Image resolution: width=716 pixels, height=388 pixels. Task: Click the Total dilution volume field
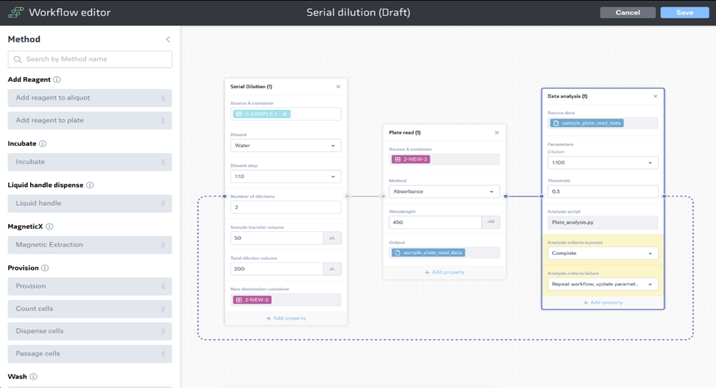click(x=277, y=269)
